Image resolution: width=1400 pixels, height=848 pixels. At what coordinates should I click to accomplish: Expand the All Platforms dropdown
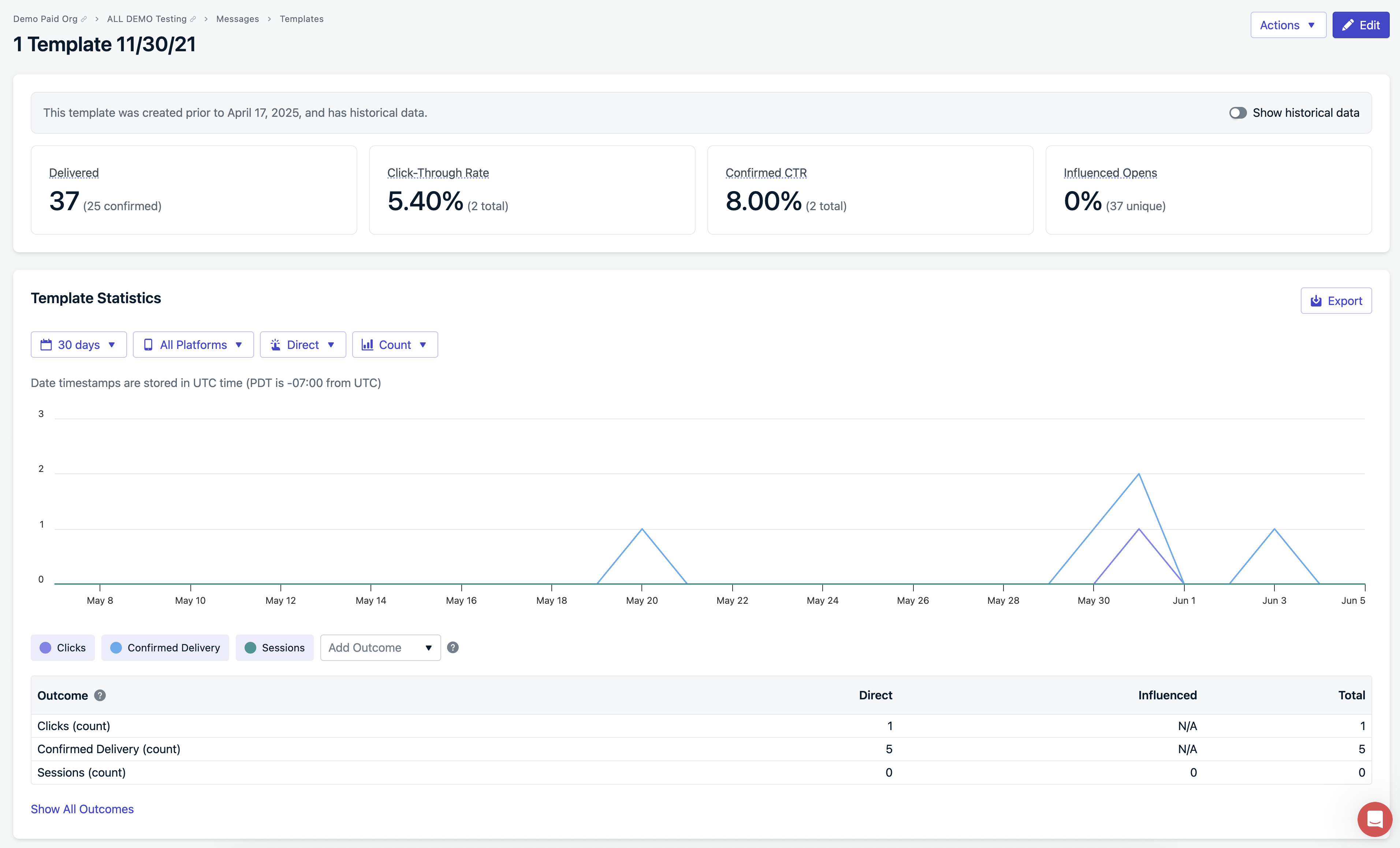click(x=193, y=345)
